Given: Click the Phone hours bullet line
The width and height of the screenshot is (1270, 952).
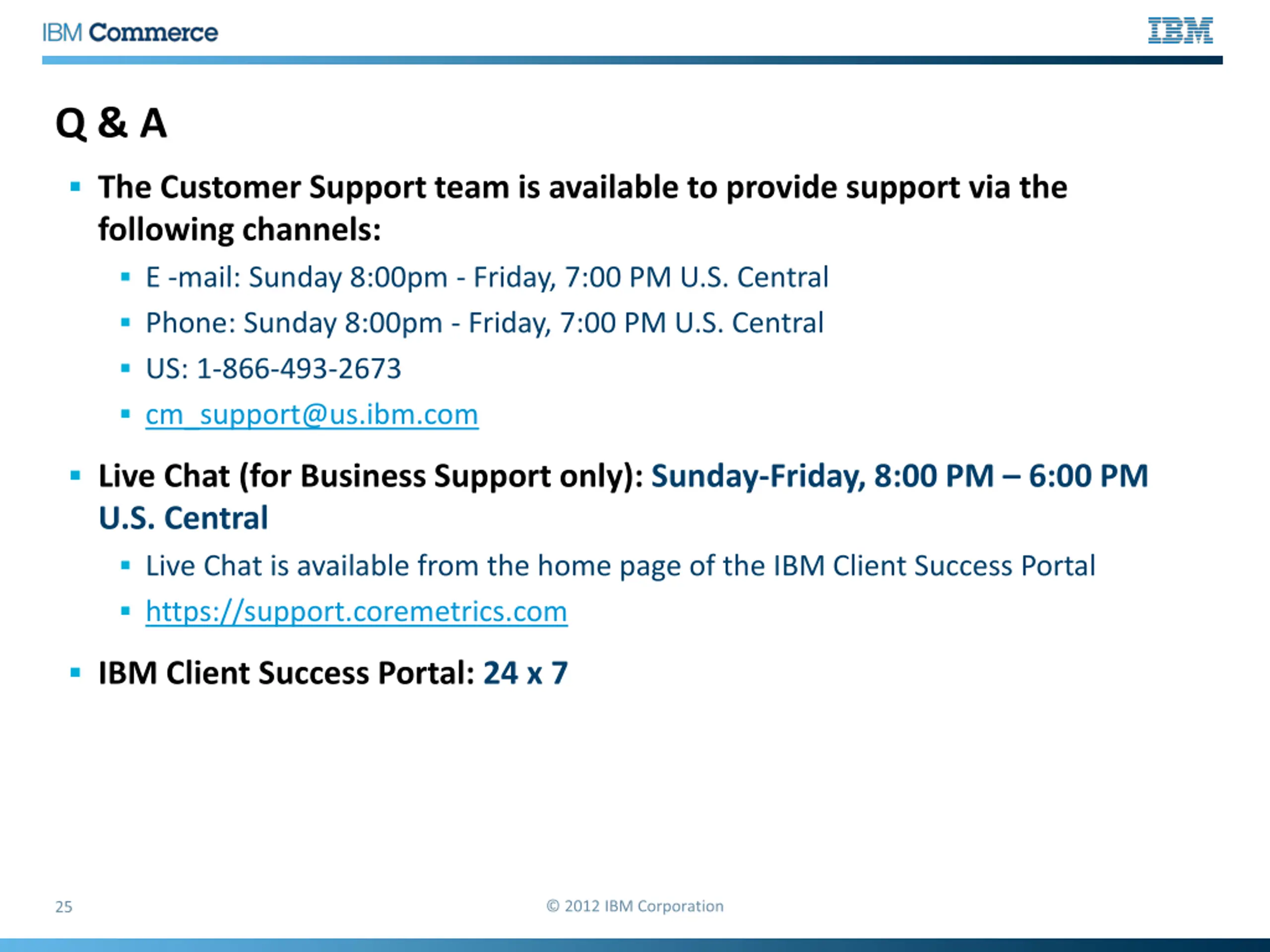Looking at the screenshot, I should [x=485, y=323].
